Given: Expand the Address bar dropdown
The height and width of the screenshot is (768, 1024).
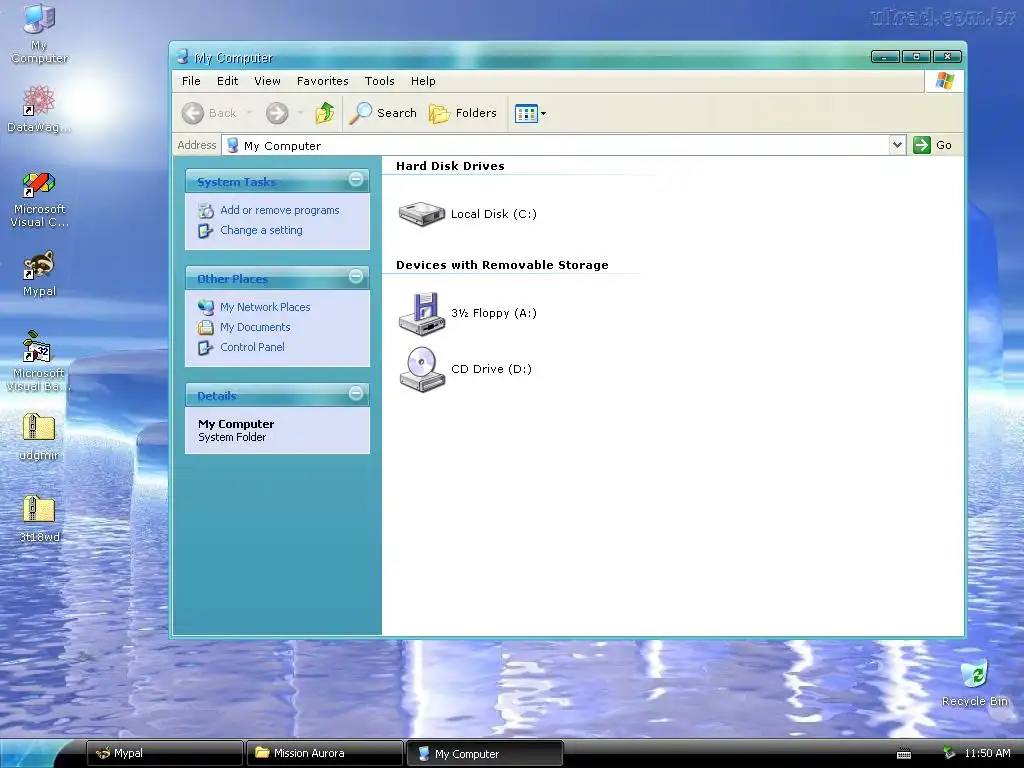Looking at the screenshot, I should coord(897,145).
